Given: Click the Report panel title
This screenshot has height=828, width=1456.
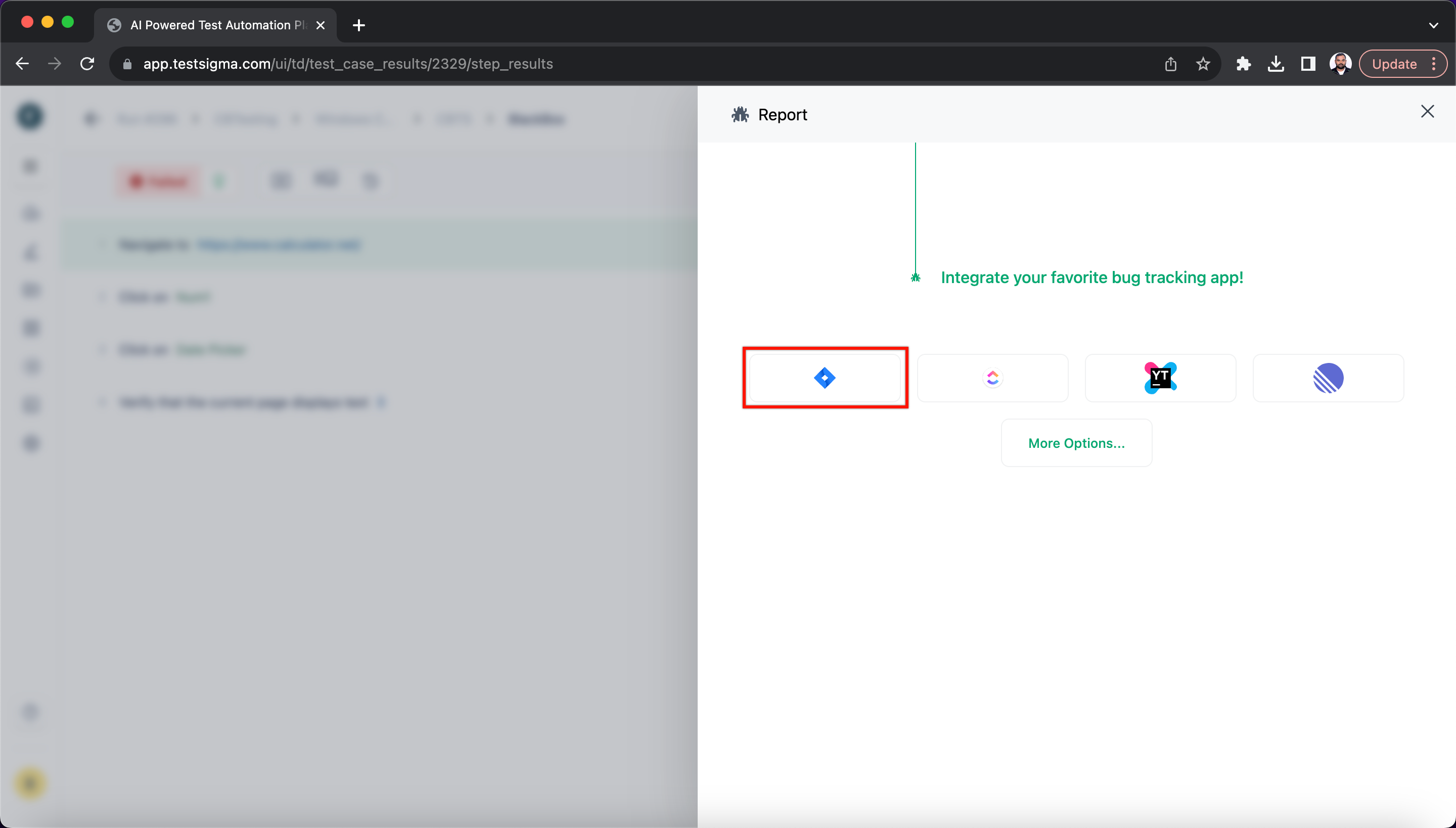Looking at the screenshot, I should [x=783, y=115].
